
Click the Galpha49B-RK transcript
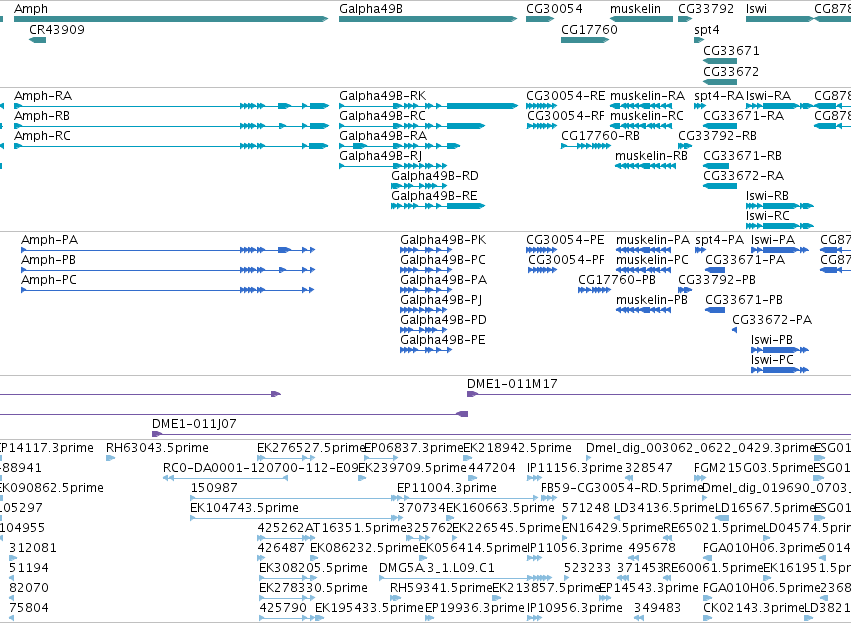[x=428, y=106]
